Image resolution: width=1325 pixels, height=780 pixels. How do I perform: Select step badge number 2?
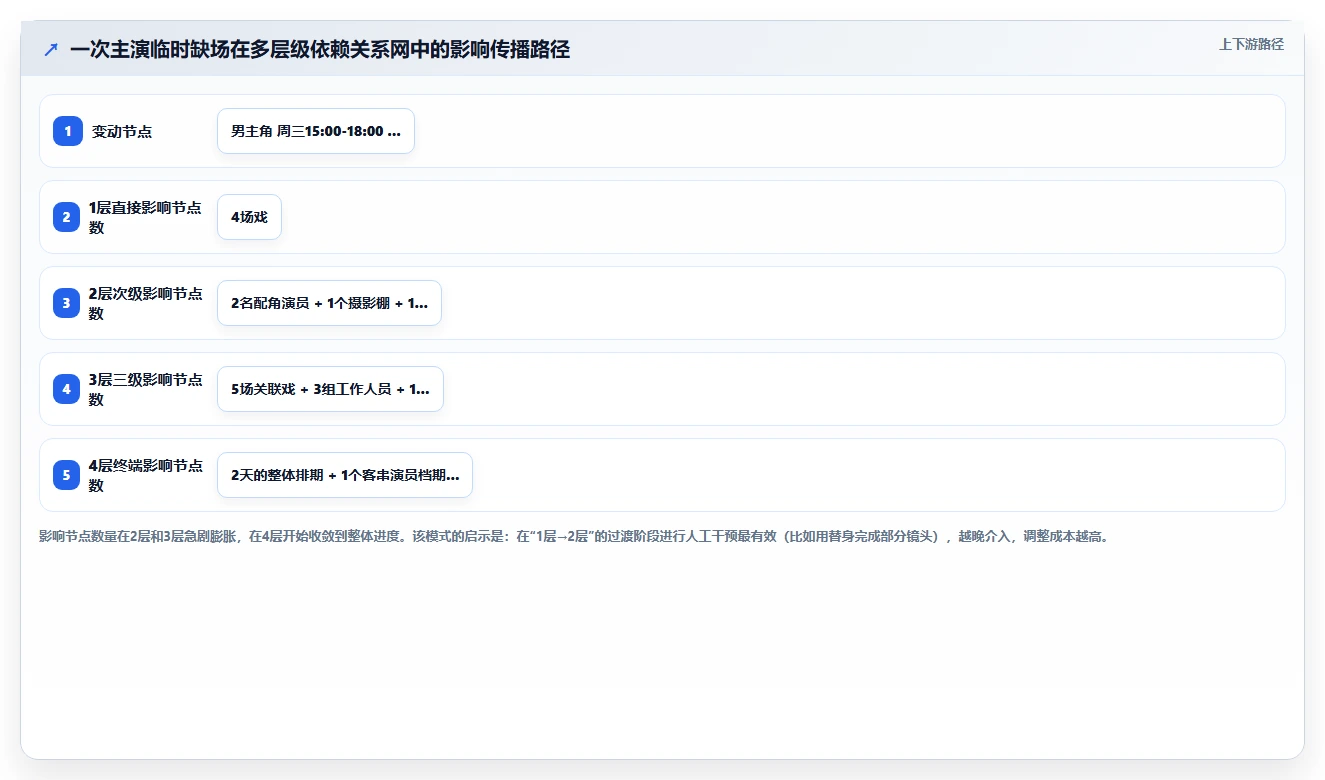click(67, 217)
